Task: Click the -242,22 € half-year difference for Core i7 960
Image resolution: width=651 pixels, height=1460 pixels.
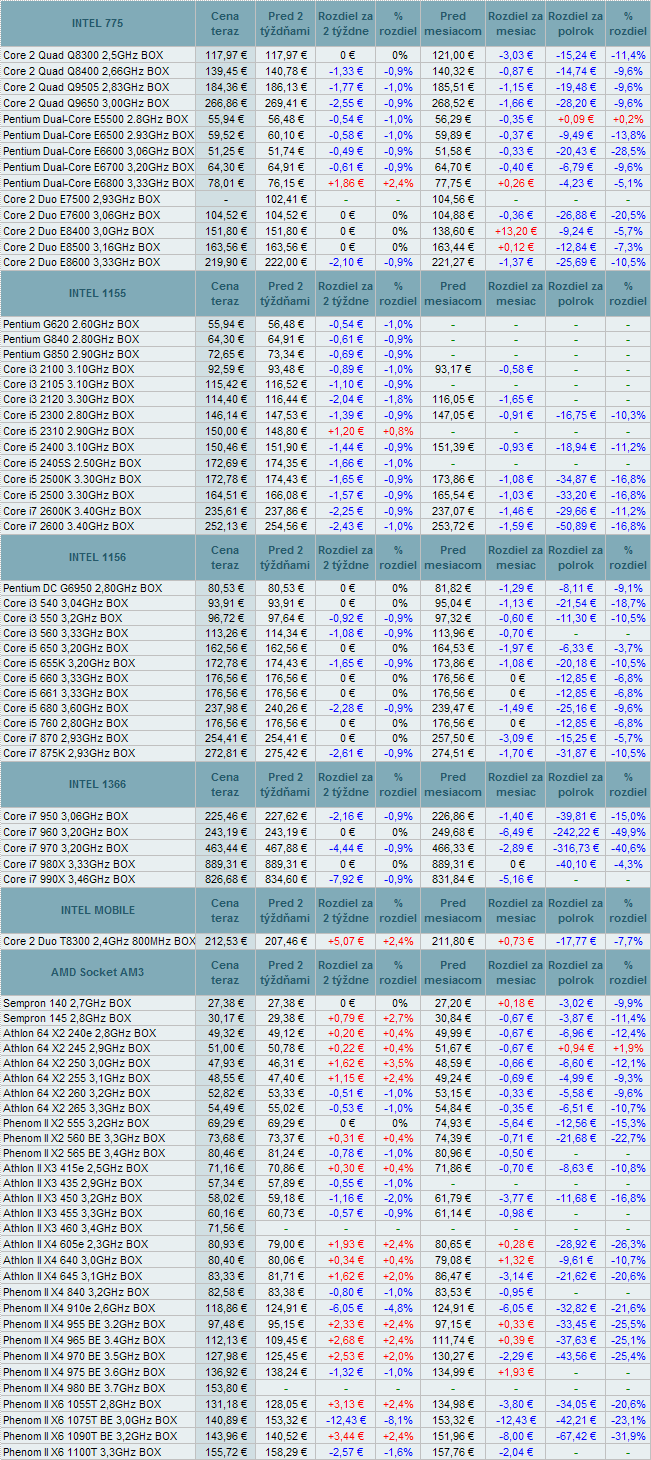Action: 575,832
